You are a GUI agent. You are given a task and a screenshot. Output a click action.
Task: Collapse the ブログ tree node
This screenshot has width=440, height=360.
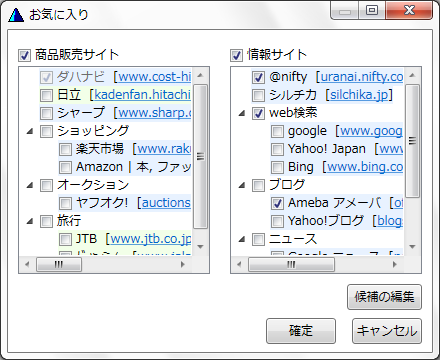pyautogui.click(x=242, y=185)
